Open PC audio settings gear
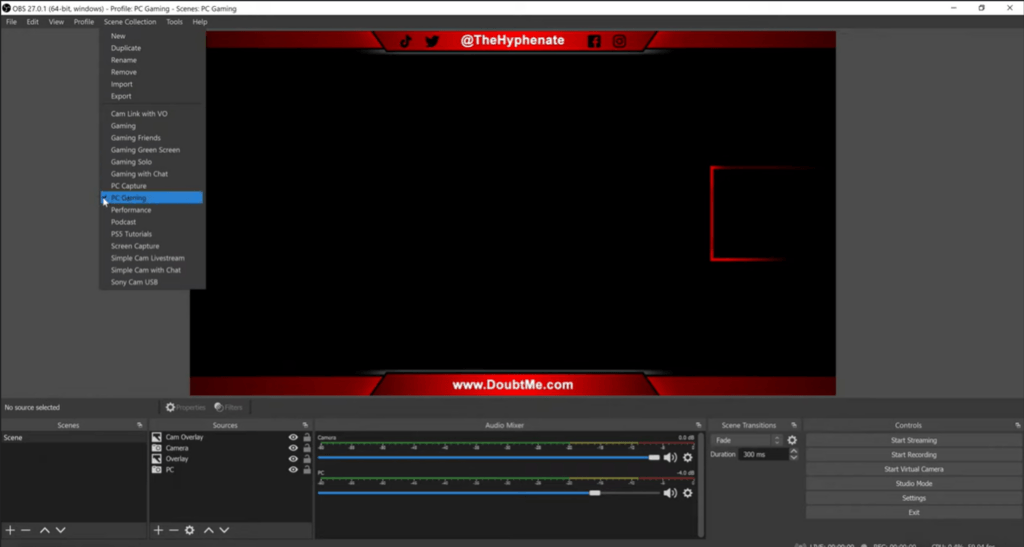Screen dimensions: 1024x547 688,493
